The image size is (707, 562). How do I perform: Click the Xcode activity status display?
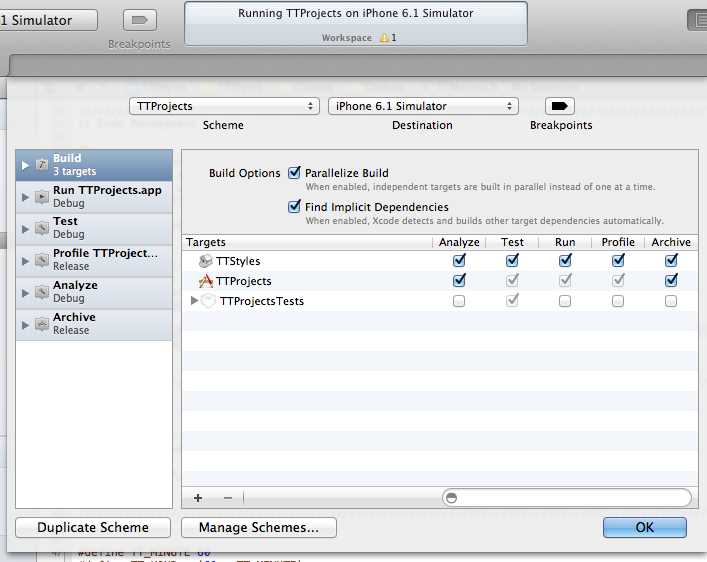tap(356, 23)
